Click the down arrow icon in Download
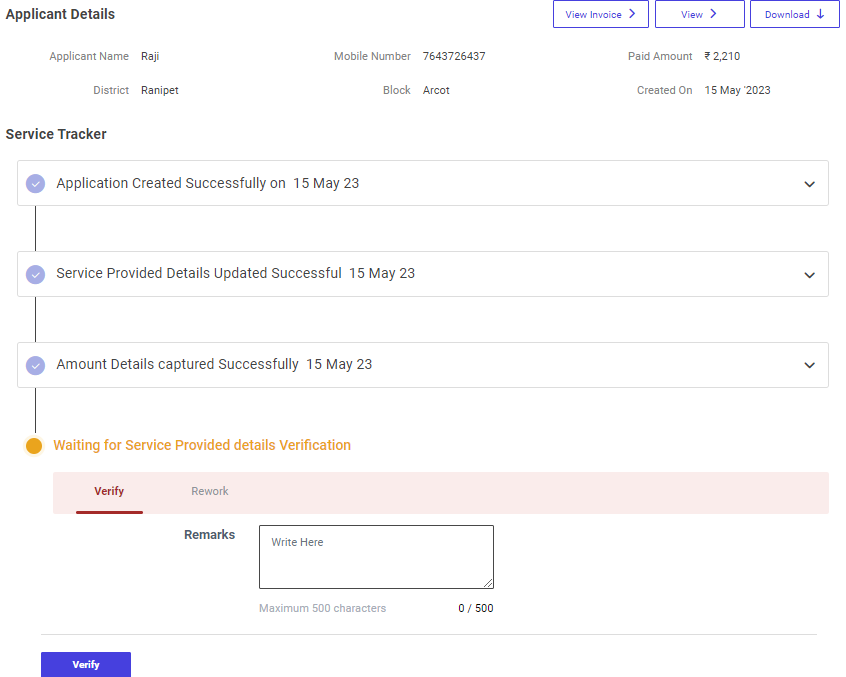 tap(821, 14)
